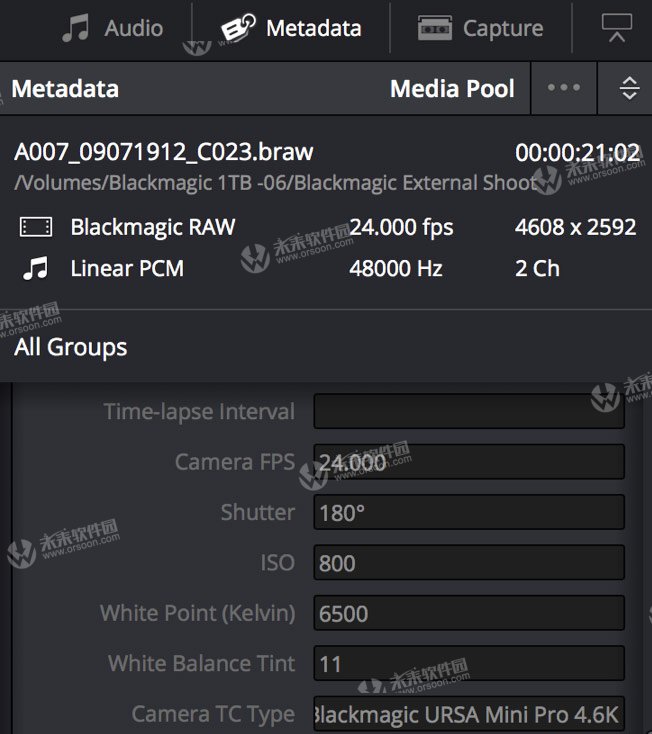Click the Camera FPS label

(235, 462)
